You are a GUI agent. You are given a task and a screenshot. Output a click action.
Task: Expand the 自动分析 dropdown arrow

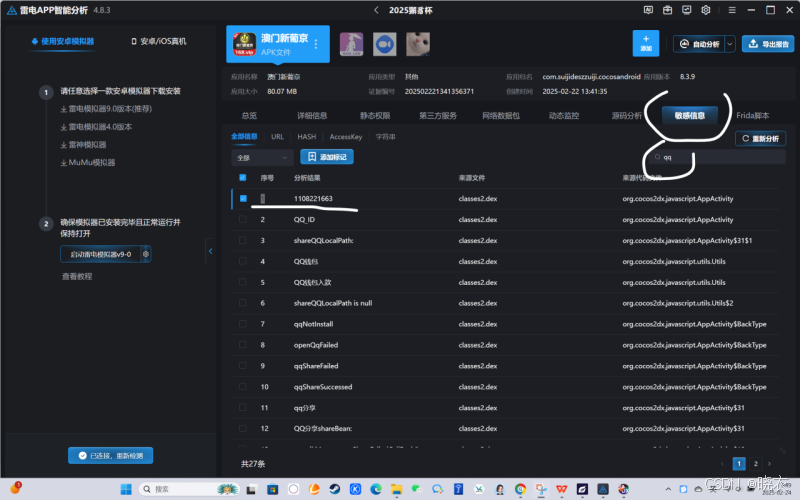730,44
